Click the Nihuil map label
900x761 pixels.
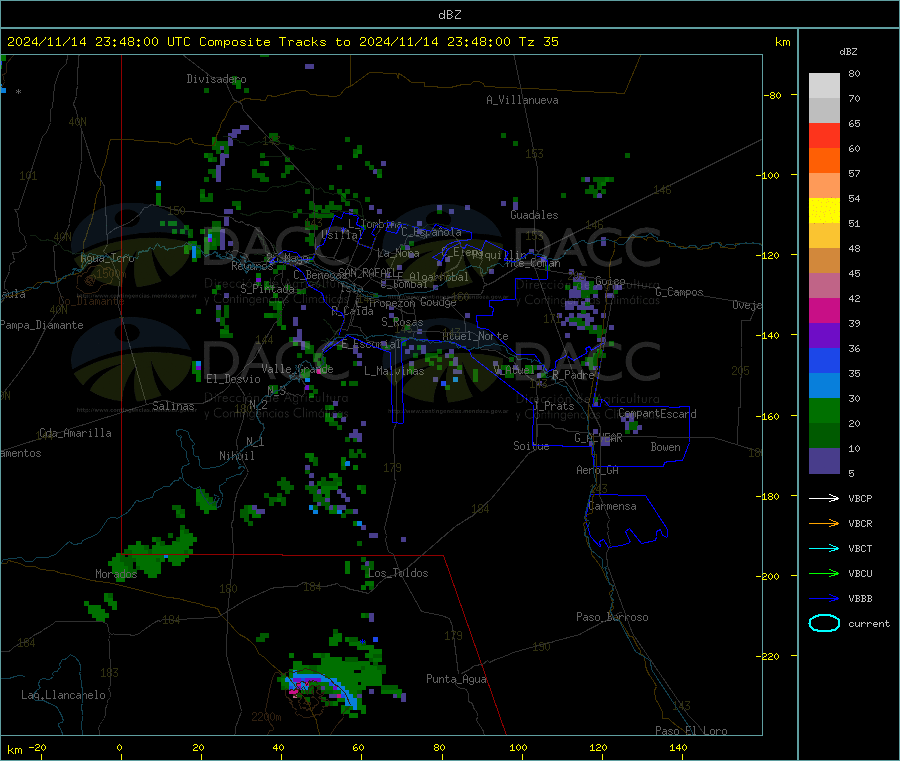pyautogui.click(x=236, y=456)
